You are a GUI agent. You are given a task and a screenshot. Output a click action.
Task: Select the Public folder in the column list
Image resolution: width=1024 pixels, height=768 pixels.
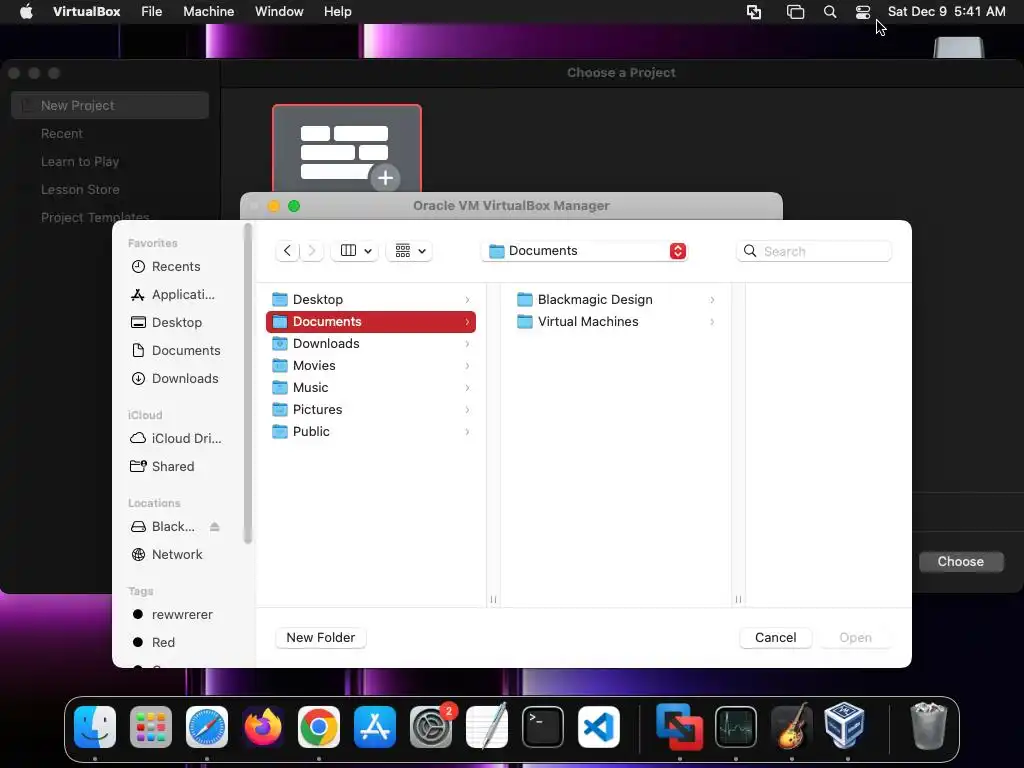(371, 432)
